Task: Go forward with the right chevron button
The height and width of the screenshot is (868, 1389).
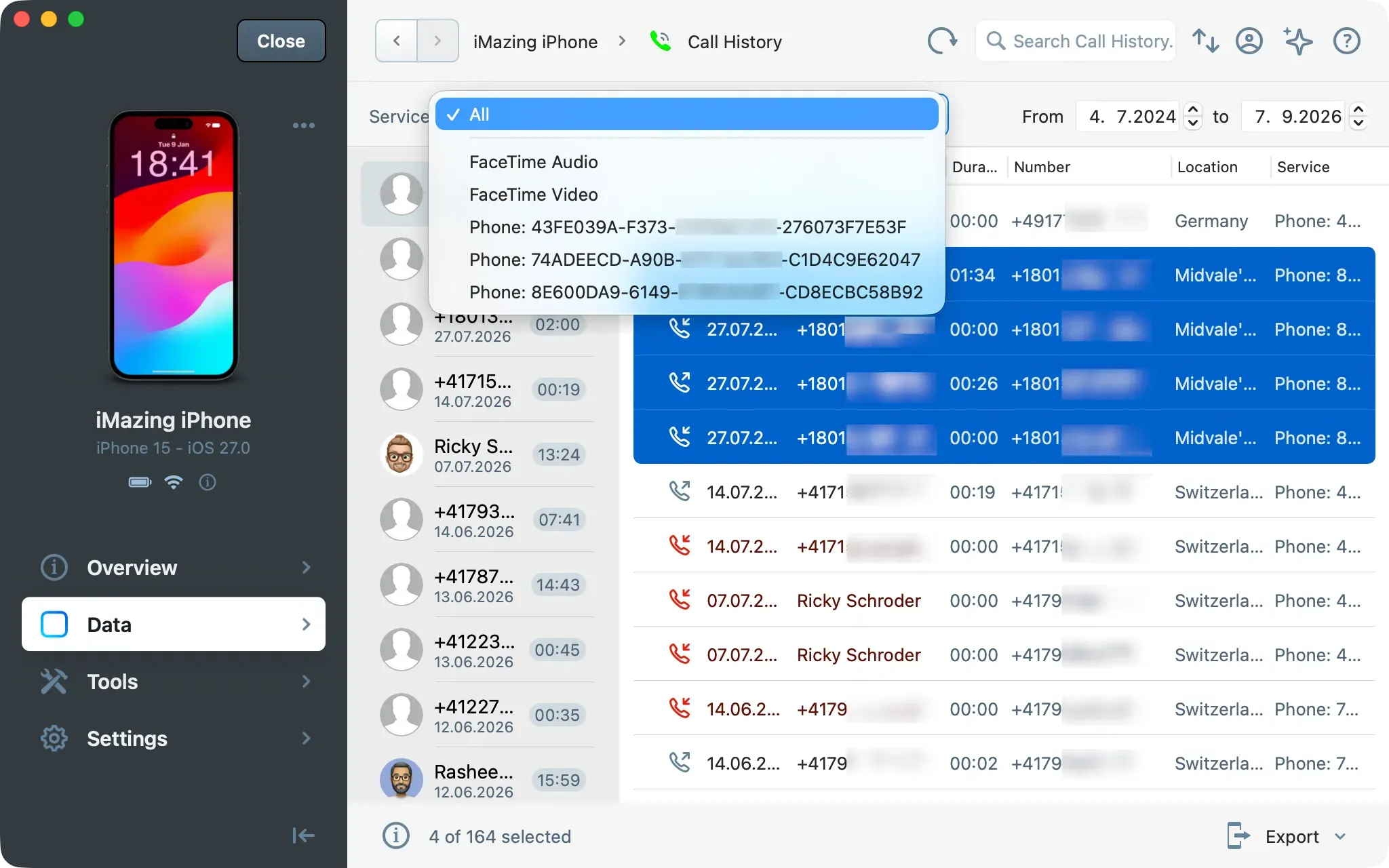Action: tap(437, 41)
